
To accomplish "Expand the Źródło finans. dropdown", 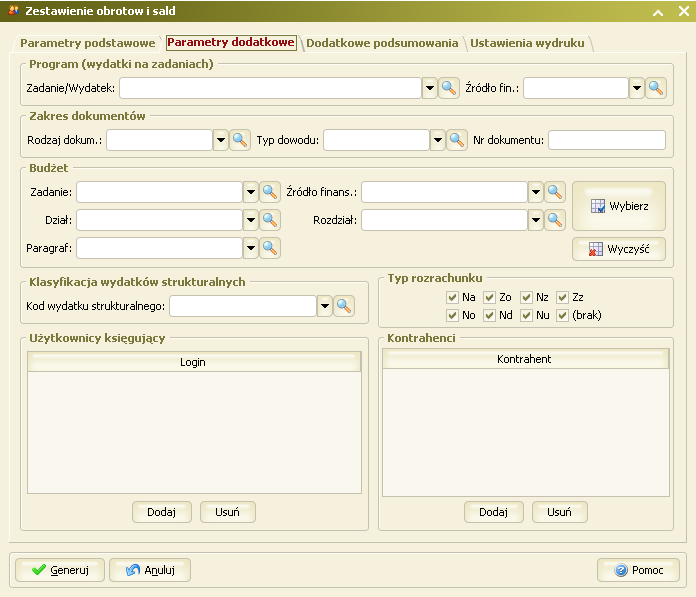I will (x=536, y=192).
